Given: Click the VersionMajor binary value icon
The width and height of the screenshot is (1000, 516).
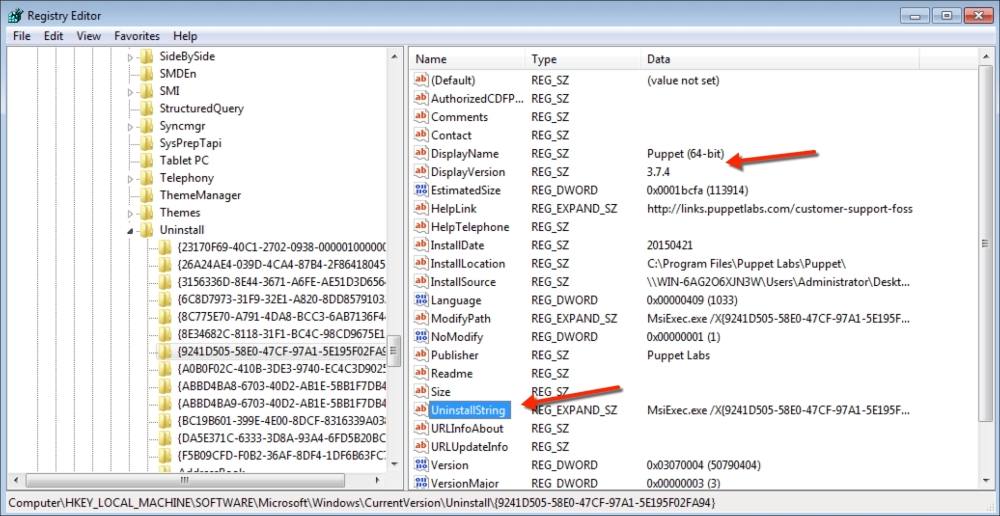Looking at the screenshot, I should [x=421, y=483].
